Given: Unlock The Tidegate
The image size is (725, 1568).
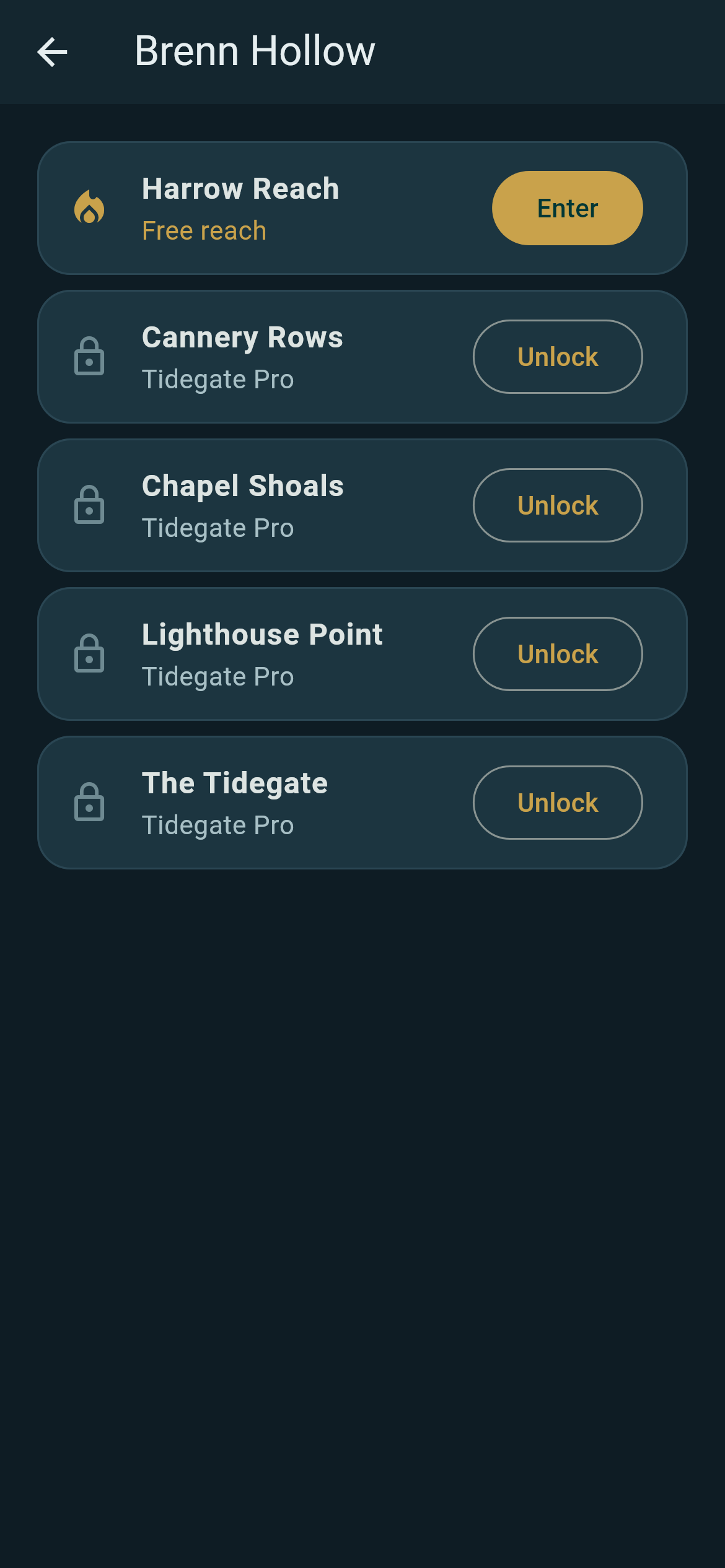Looking at the screenshot, I should click(558, 803).
